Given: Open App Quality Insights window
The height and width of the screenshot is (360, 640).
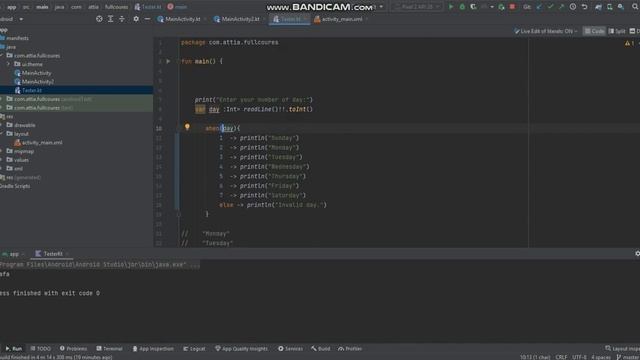Looking at the screenshot, I should click(241, 349).
